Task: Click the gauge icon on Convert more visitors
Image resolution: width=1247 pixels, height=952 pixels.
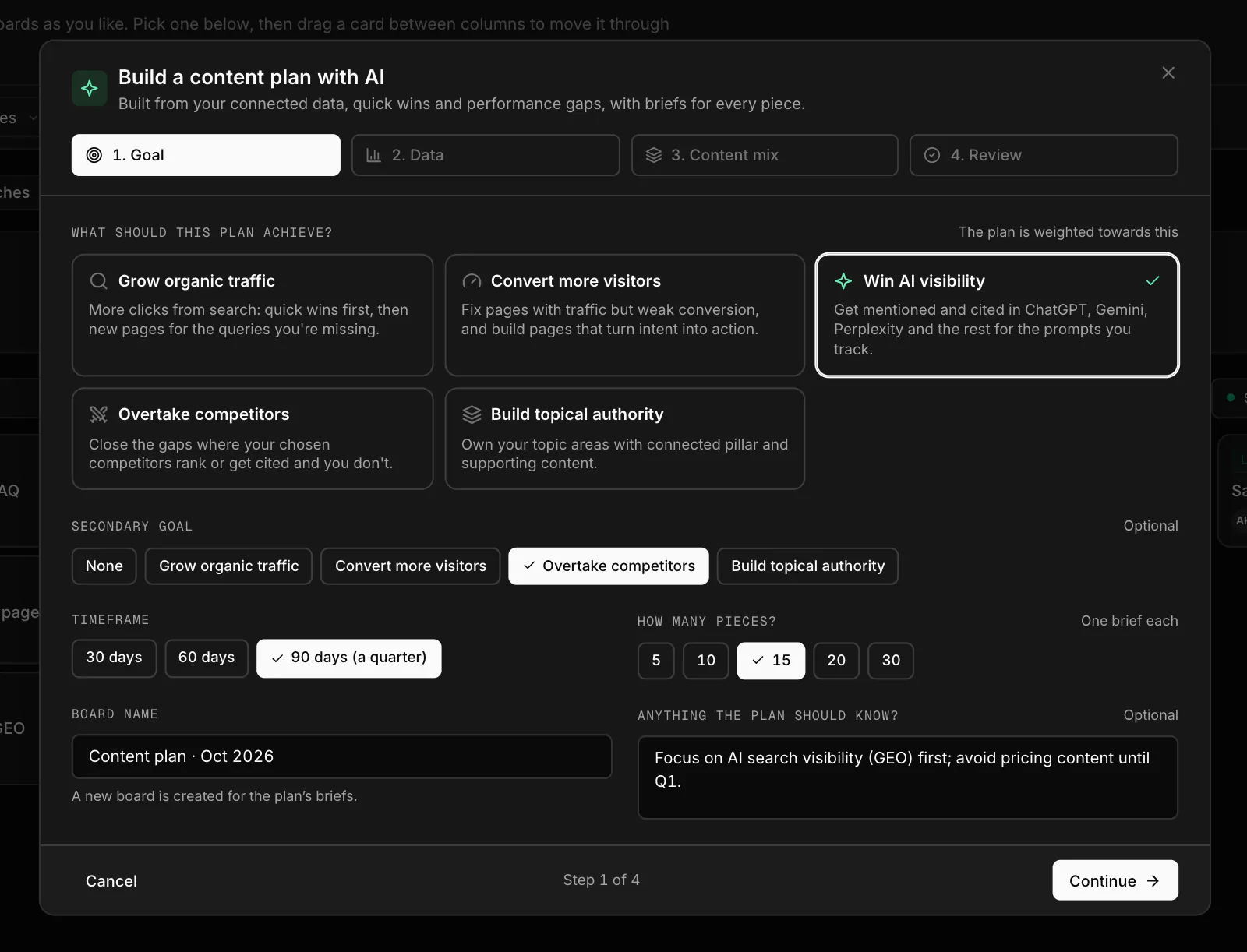Action: [472, 280]
